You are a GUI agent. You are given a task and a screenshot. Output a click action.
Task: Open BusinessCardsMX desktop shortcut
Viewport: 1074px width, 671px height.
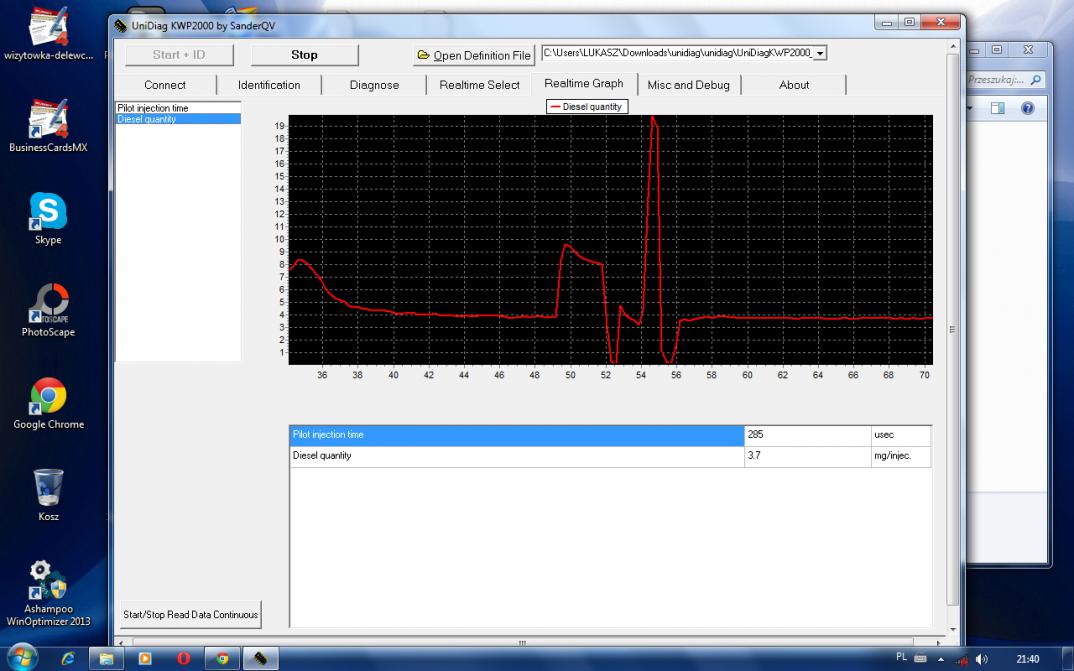coord(48,125)
